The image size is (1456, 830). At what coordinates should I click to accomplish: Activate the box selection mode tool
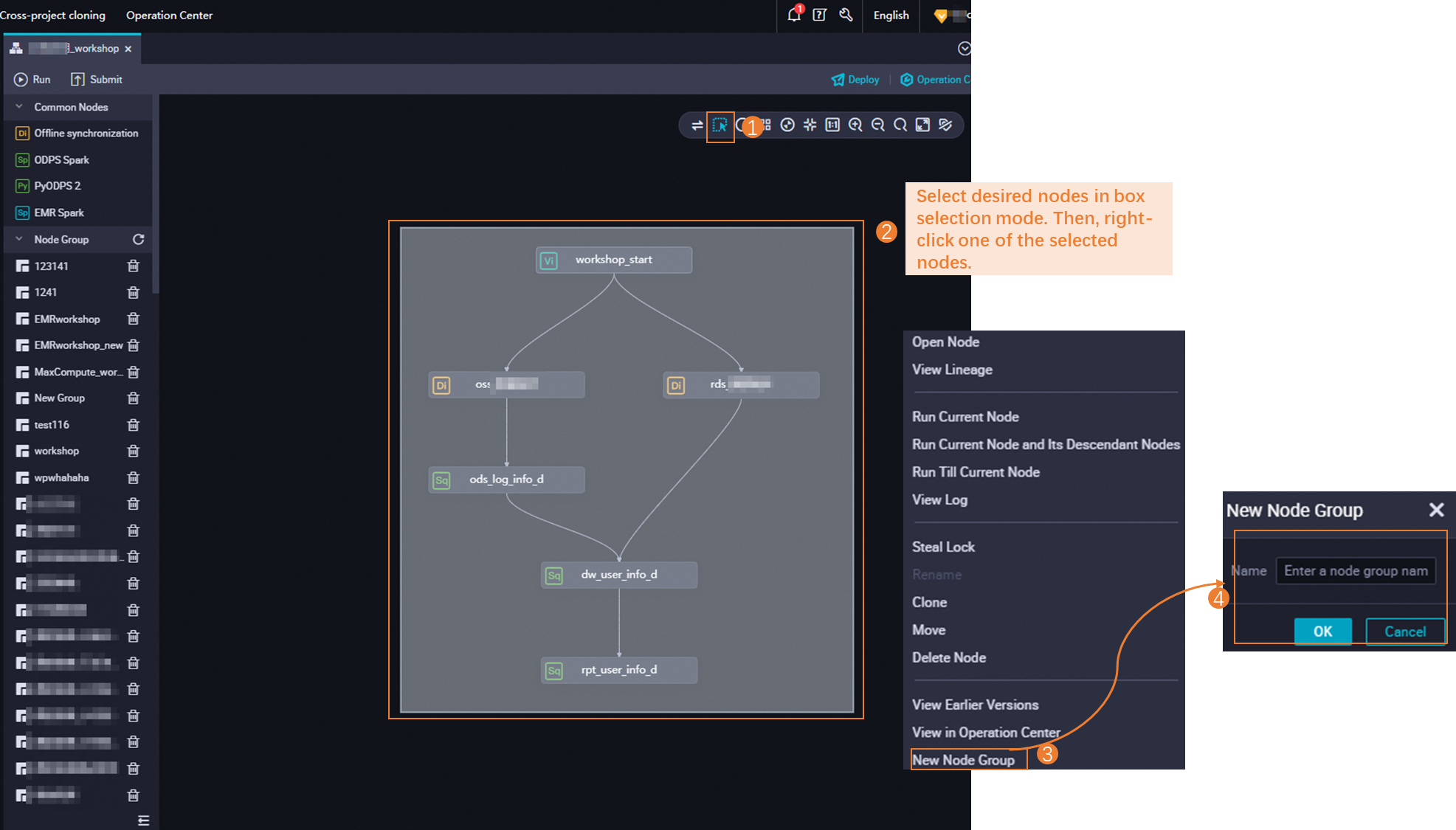pyautogui.click(x=720, y=125)
